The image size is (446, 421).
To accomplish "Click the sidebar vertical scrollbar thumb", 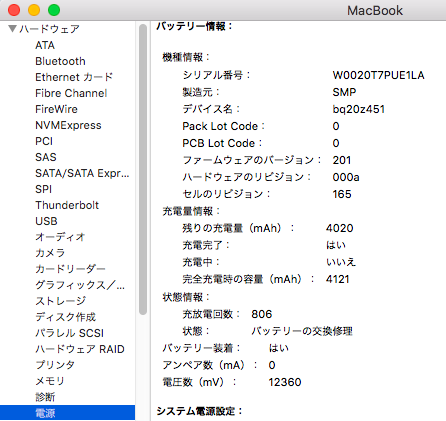I will click(x=143, y=170).
